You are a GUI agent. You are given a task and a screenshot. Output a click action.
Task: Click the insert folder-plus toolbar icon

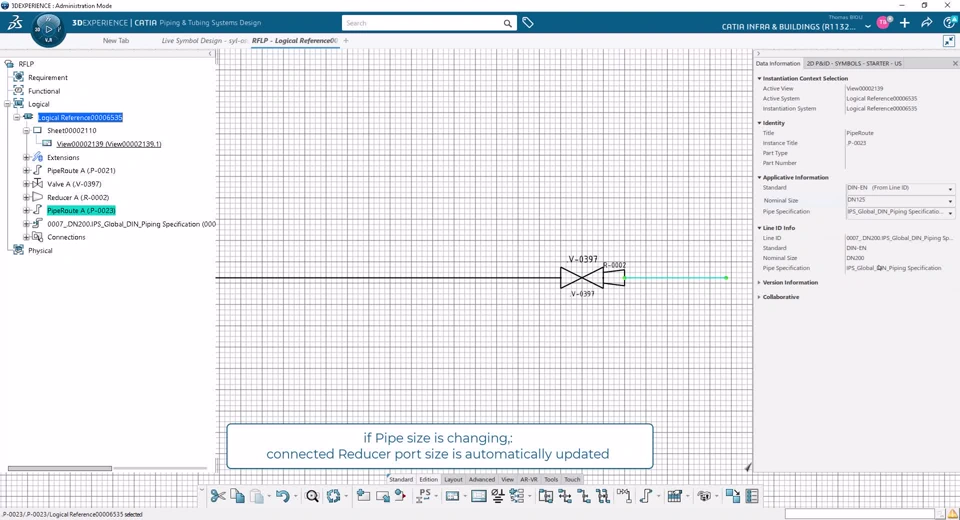(363, 496)
